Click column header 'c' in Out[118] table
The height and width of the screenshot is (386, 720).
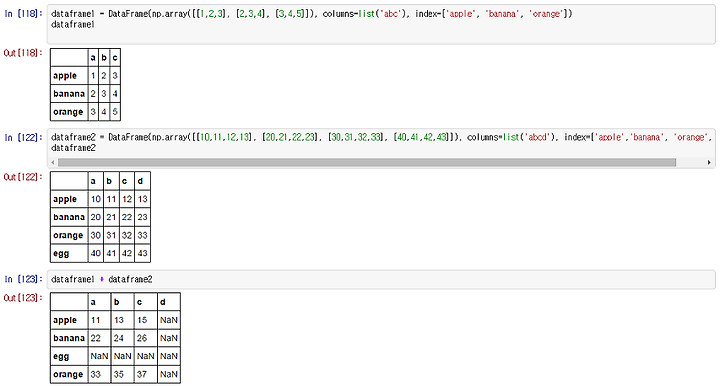coord(115,58)
